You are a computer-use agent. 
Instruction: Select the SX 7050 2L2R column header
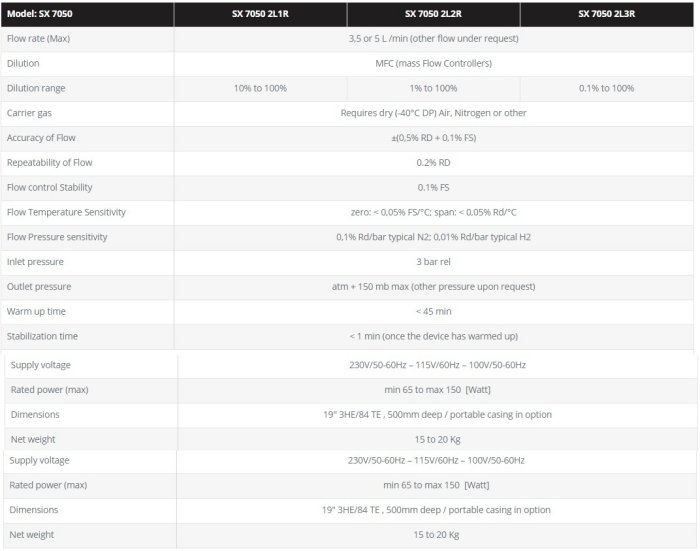[433, 14]
